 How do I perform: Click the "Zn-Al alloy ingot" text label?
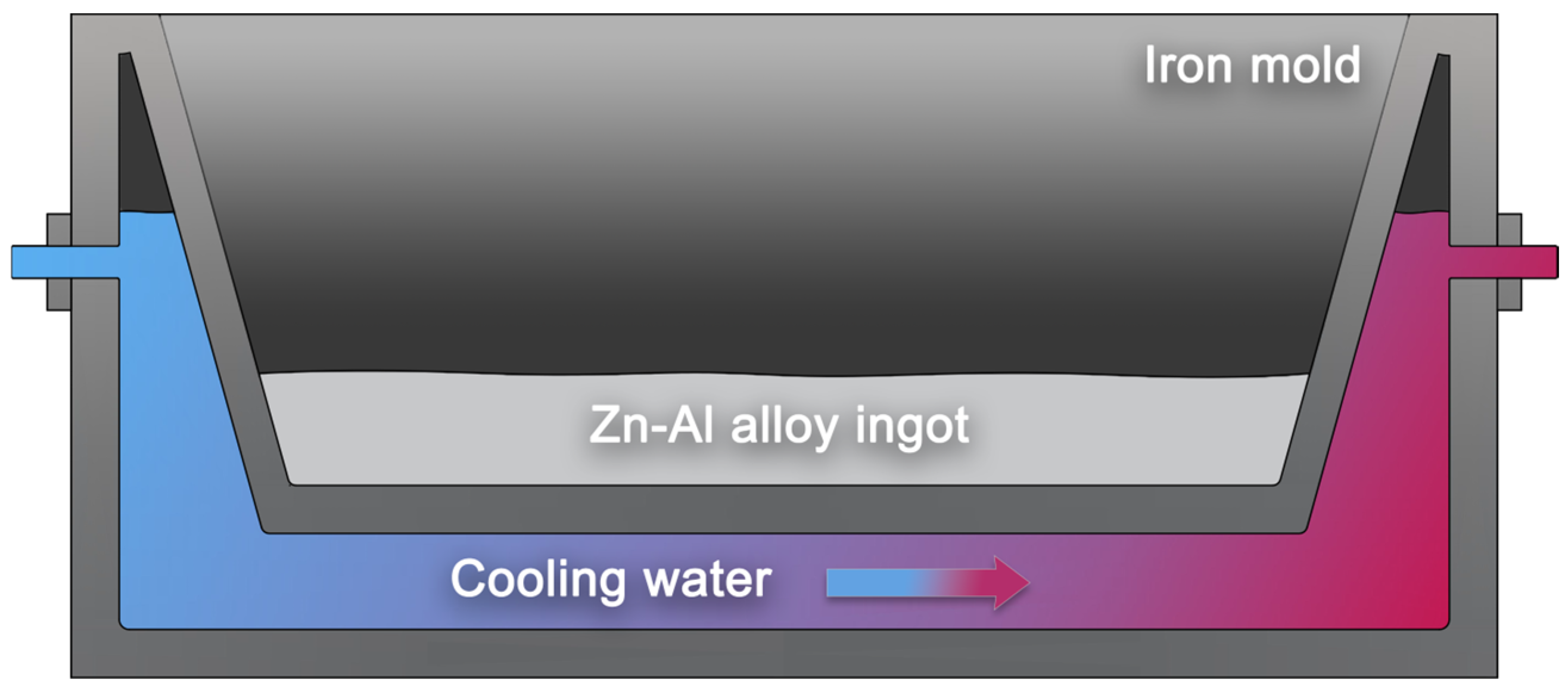click(x=779, y=425)
